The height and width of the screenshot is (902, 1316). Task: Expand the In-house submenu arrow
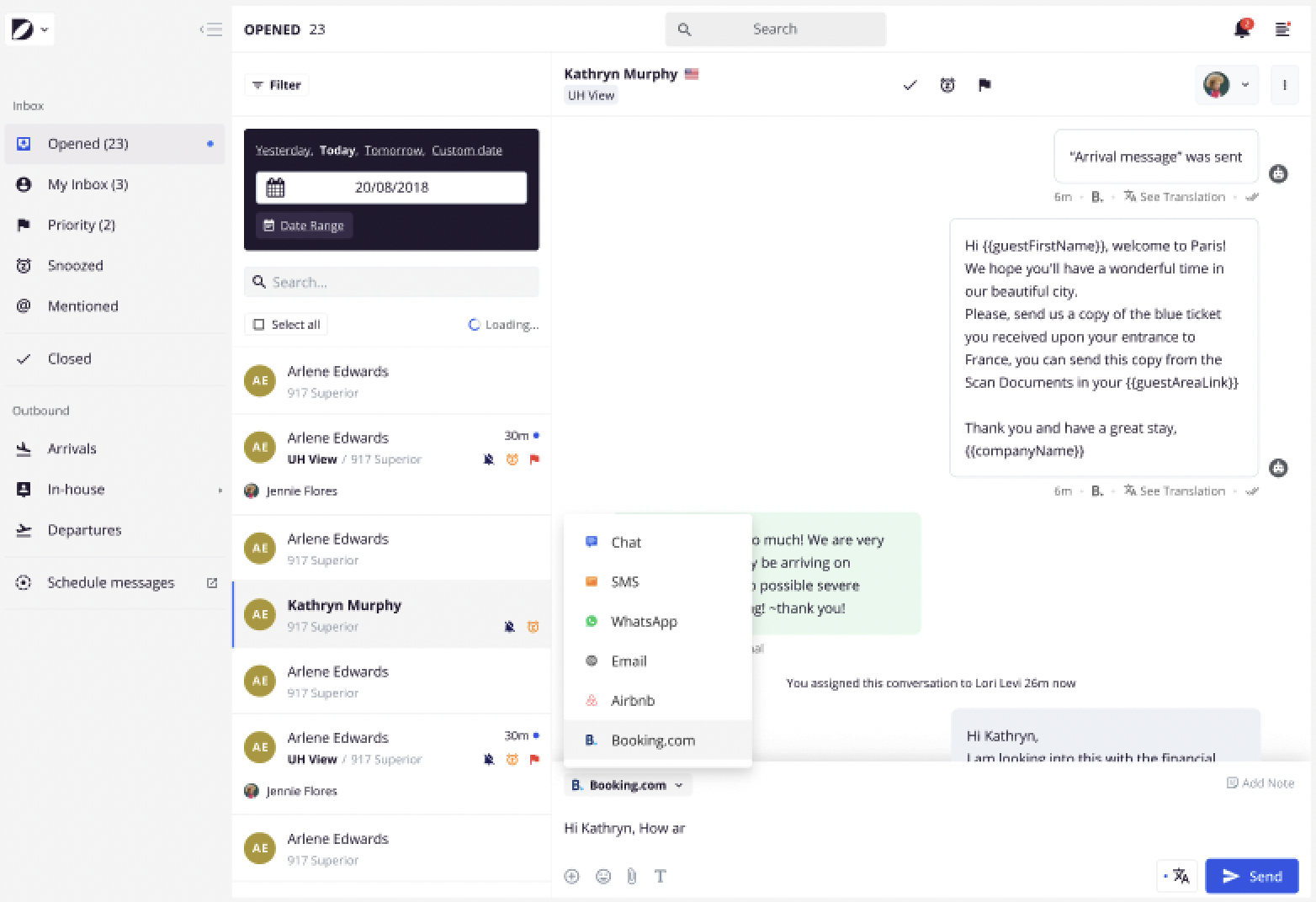(220, 490)
